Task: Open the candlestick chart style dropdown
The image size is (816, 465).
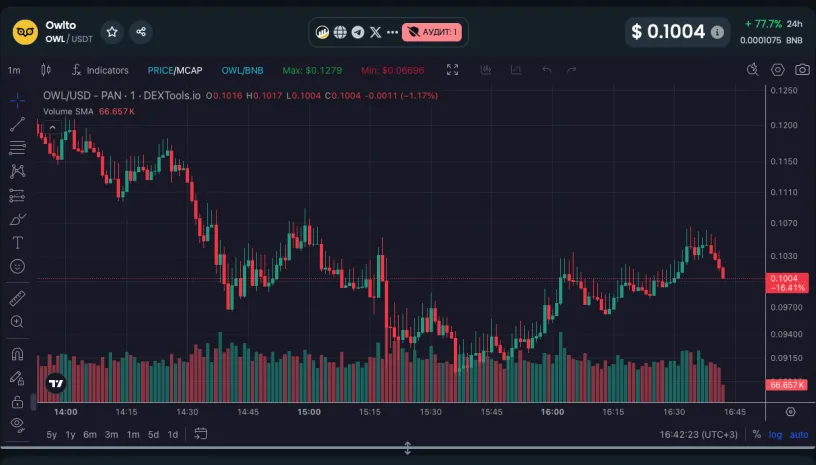Action: (x=45, y=70)
